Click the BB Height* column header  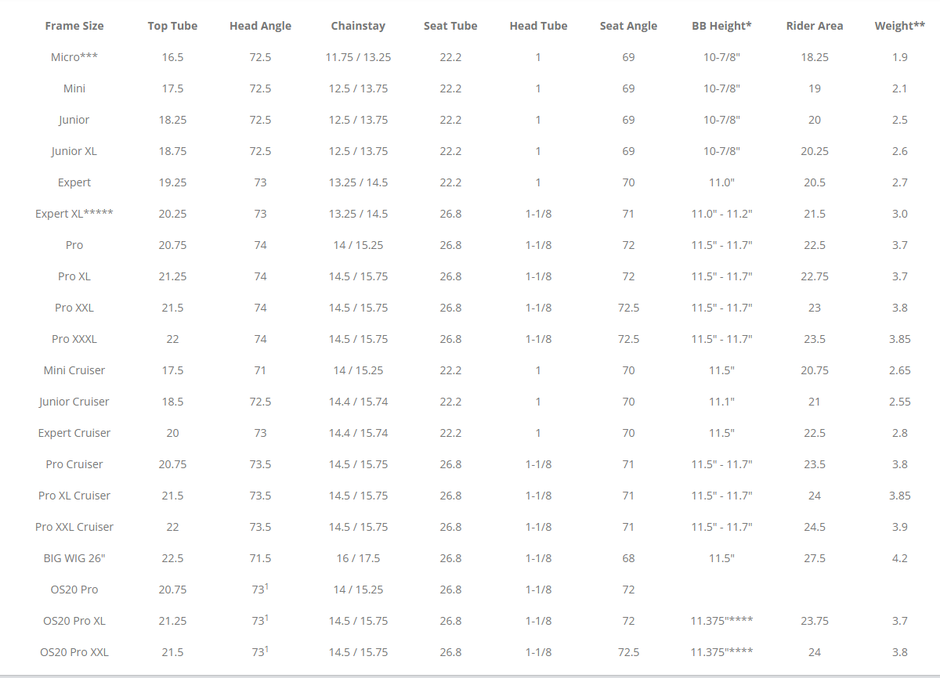tap(721, 26)
